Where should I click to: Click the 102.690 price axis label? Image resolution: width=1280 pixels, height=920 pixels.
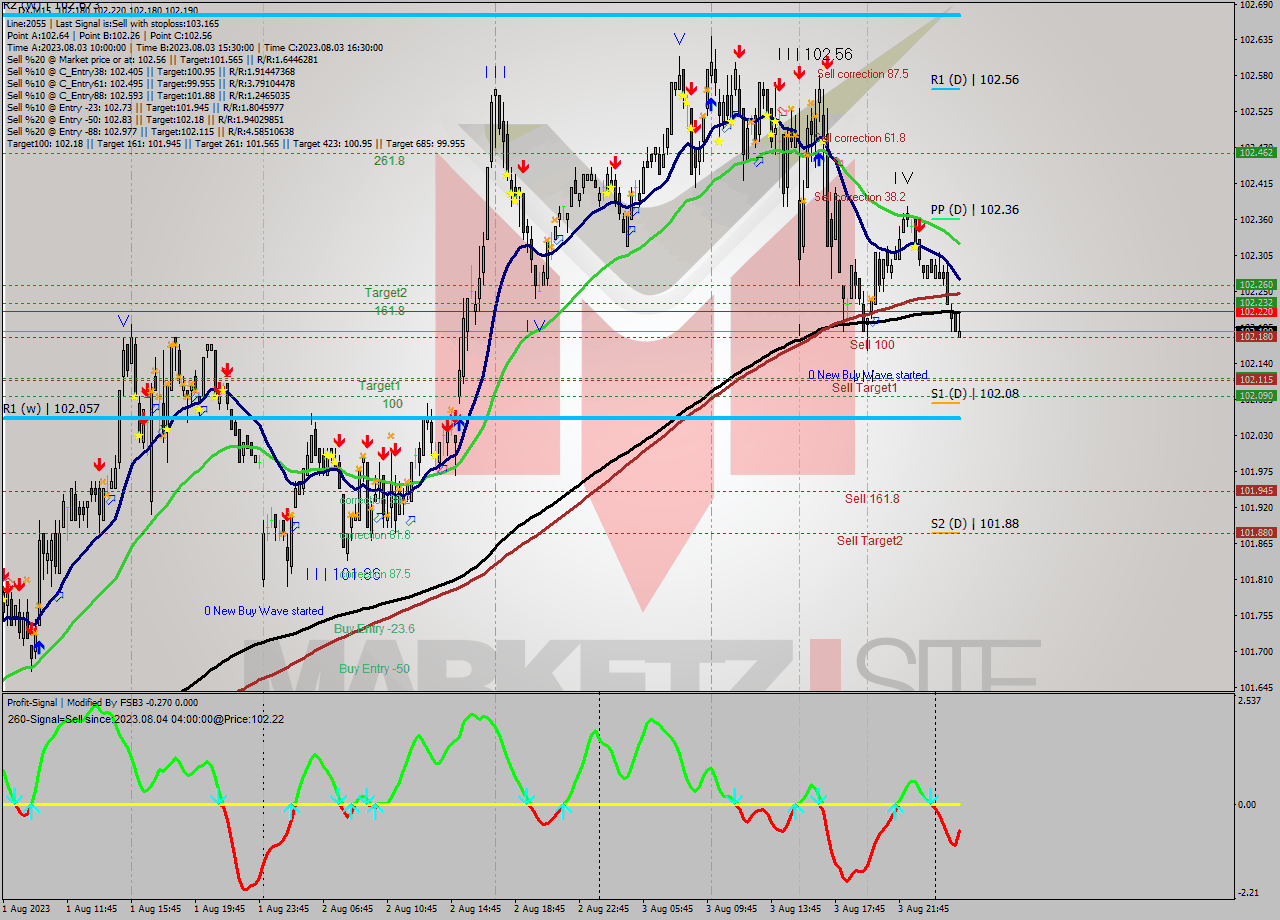coord(1255,4)
